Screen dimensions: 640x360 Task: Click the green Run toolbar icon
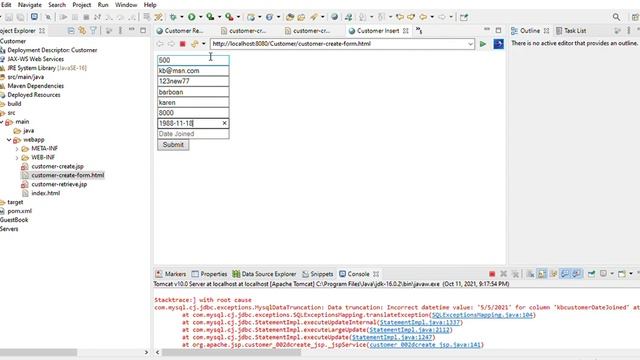pos(191,17)
